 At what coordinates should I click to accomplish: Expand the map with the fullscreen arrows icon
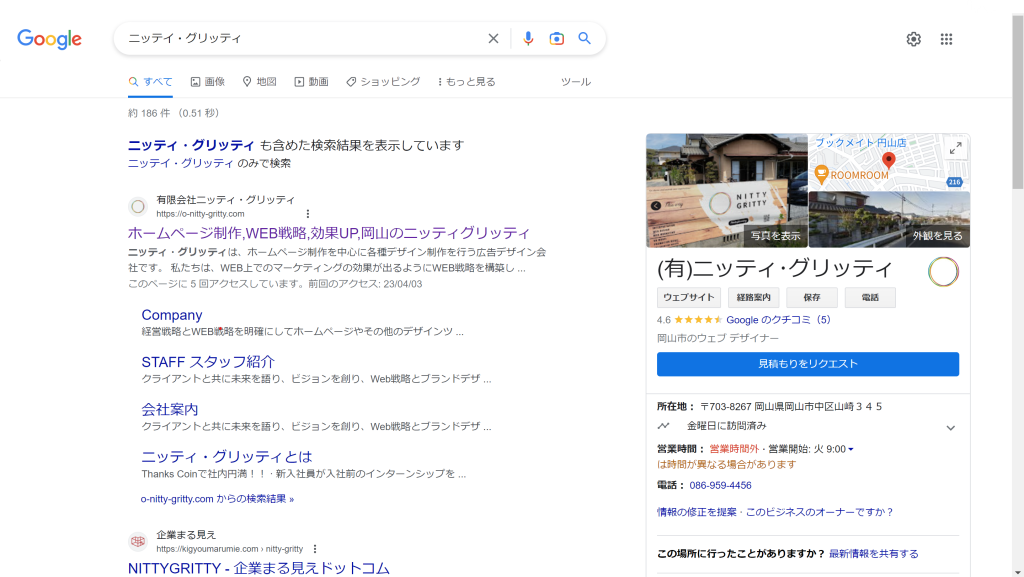click(x=955, y=148)
